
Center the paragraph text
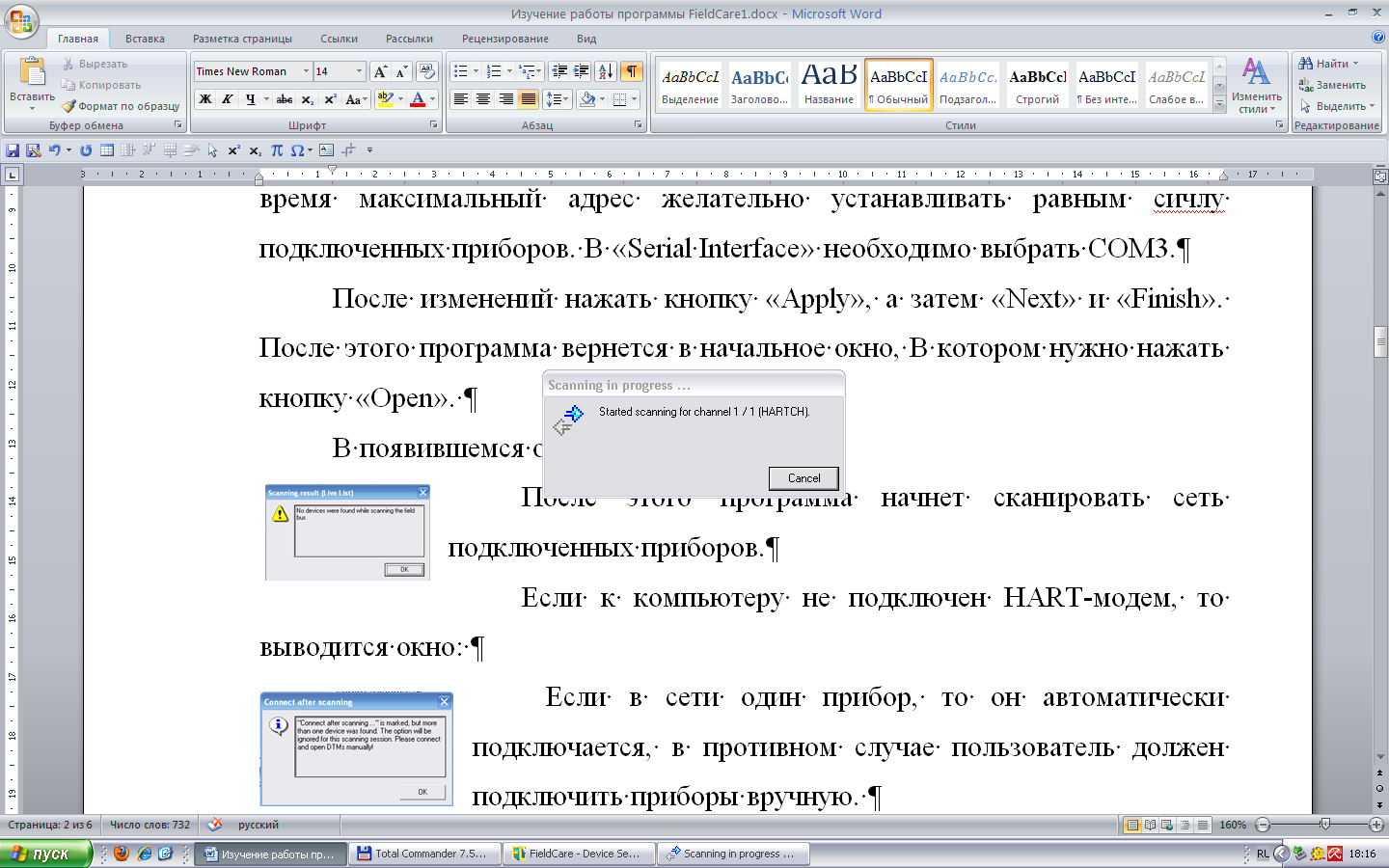pos(483,99)
